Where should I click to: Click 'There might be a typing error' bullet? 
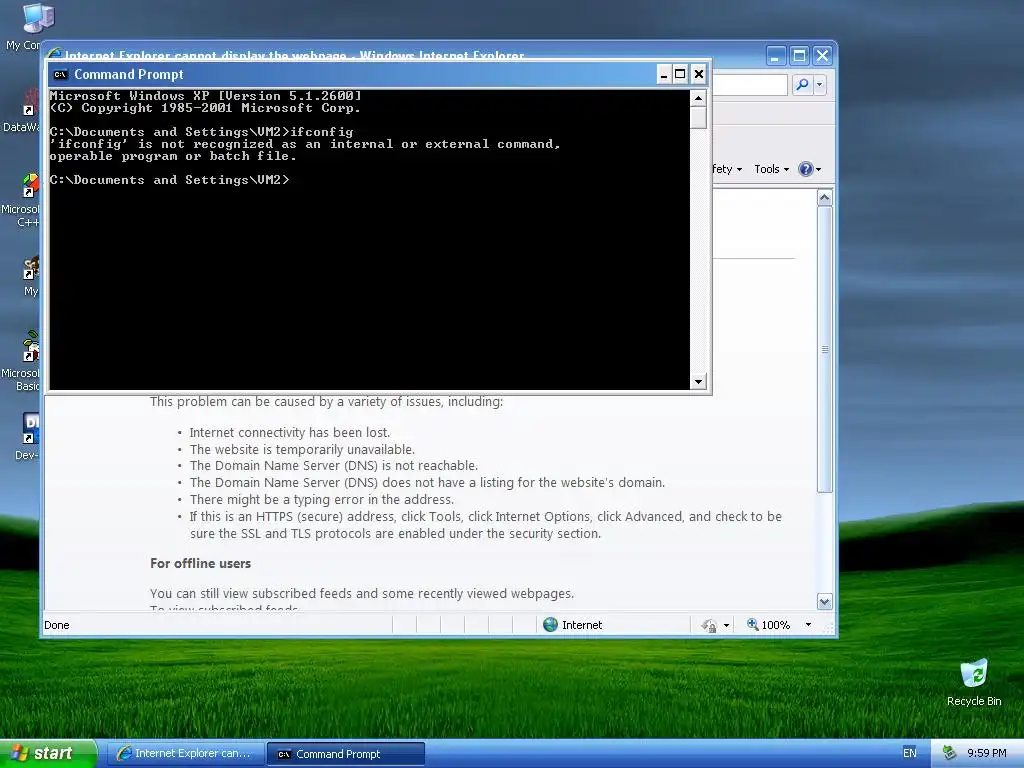tap(321, 500)
